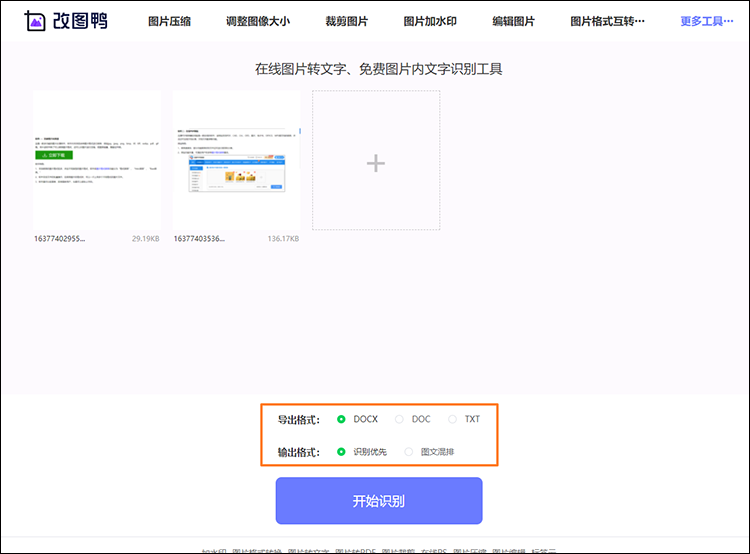The width and height of the screenshot is (750, 554).
Task: Click the 改图鸭 duck logo icon
Action: 35,21
